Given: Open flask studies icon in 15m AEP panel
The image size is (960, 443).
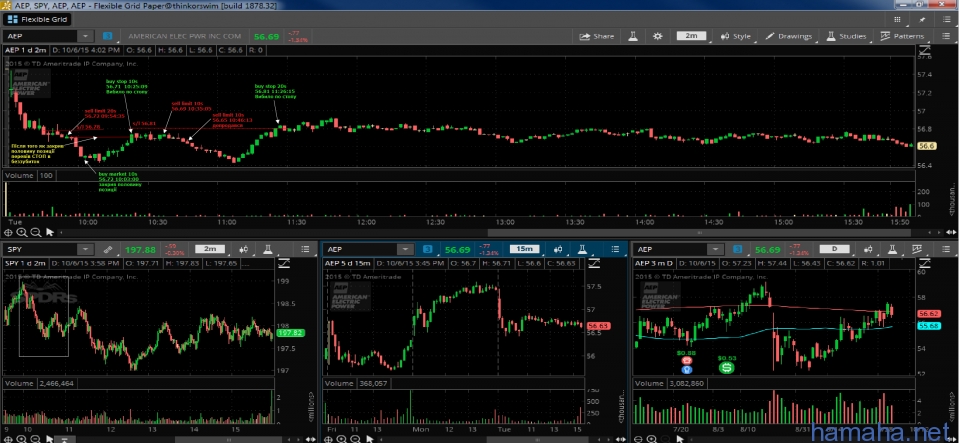Looking at the screenshot, I should [x=581, y=250].
